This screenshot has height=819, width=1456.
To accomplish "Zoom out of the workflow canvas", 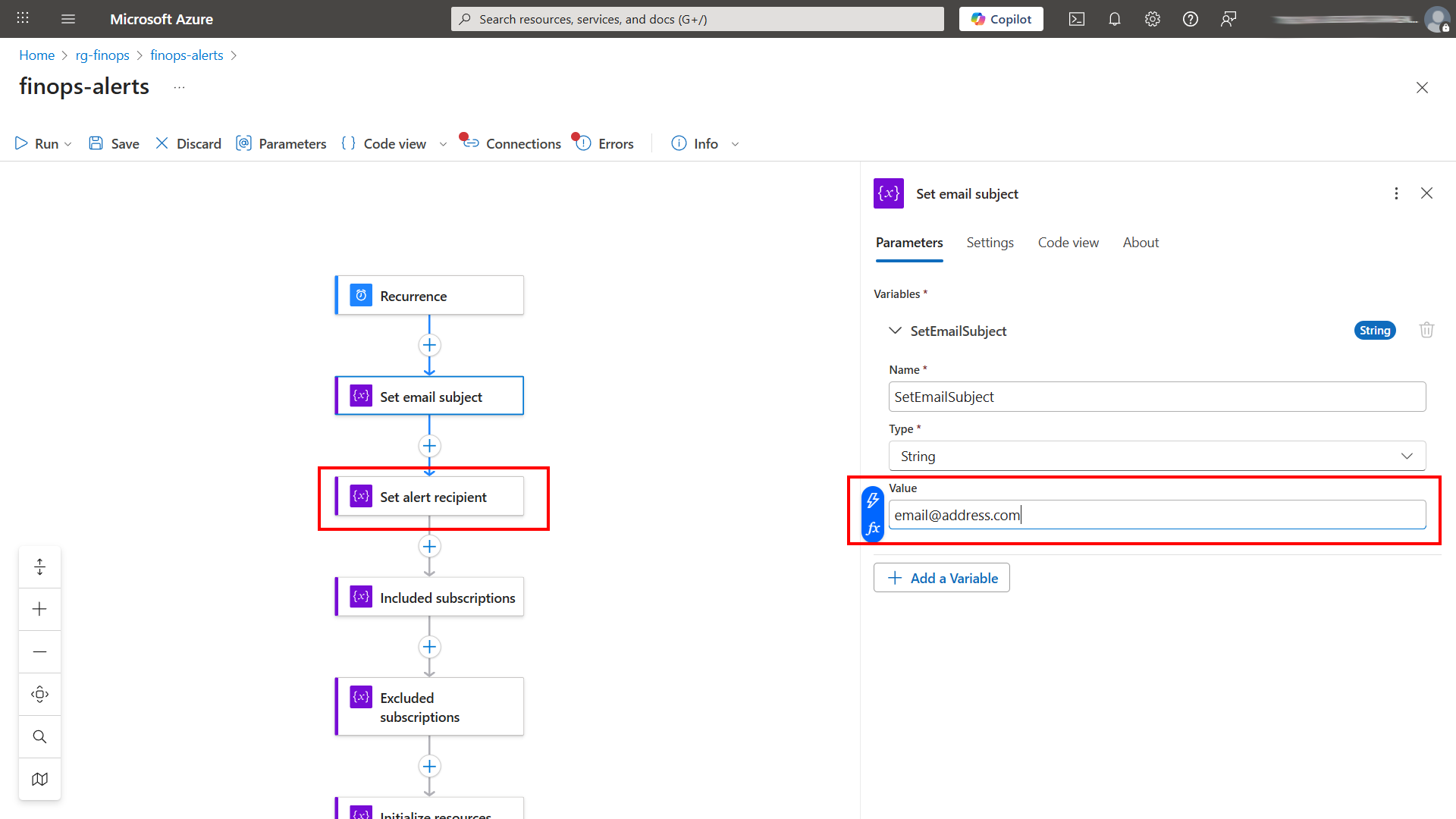I will 39,651.
